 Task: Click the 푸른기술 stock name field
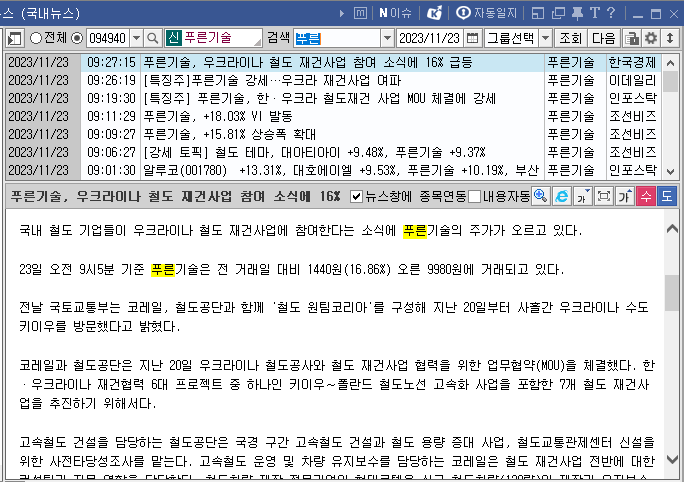tap(213, 38)
